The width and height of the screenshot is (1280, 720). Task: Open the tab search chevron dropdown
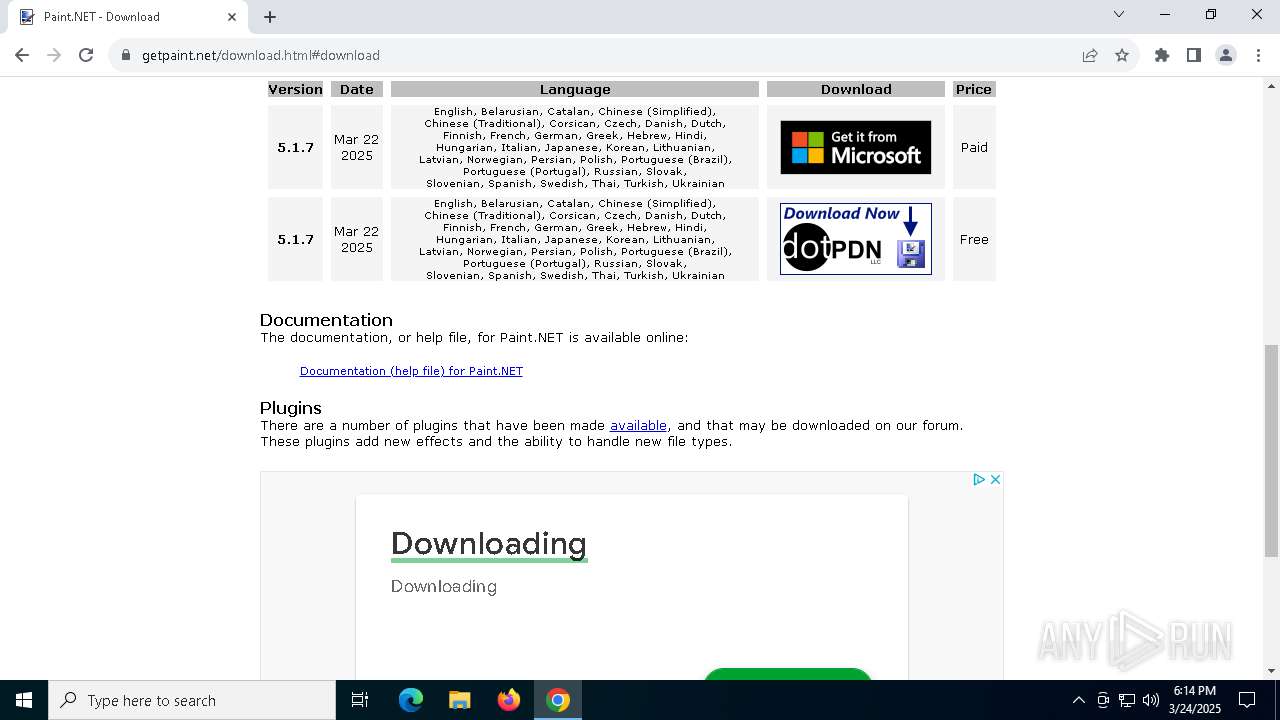[x=1119, y=14]
